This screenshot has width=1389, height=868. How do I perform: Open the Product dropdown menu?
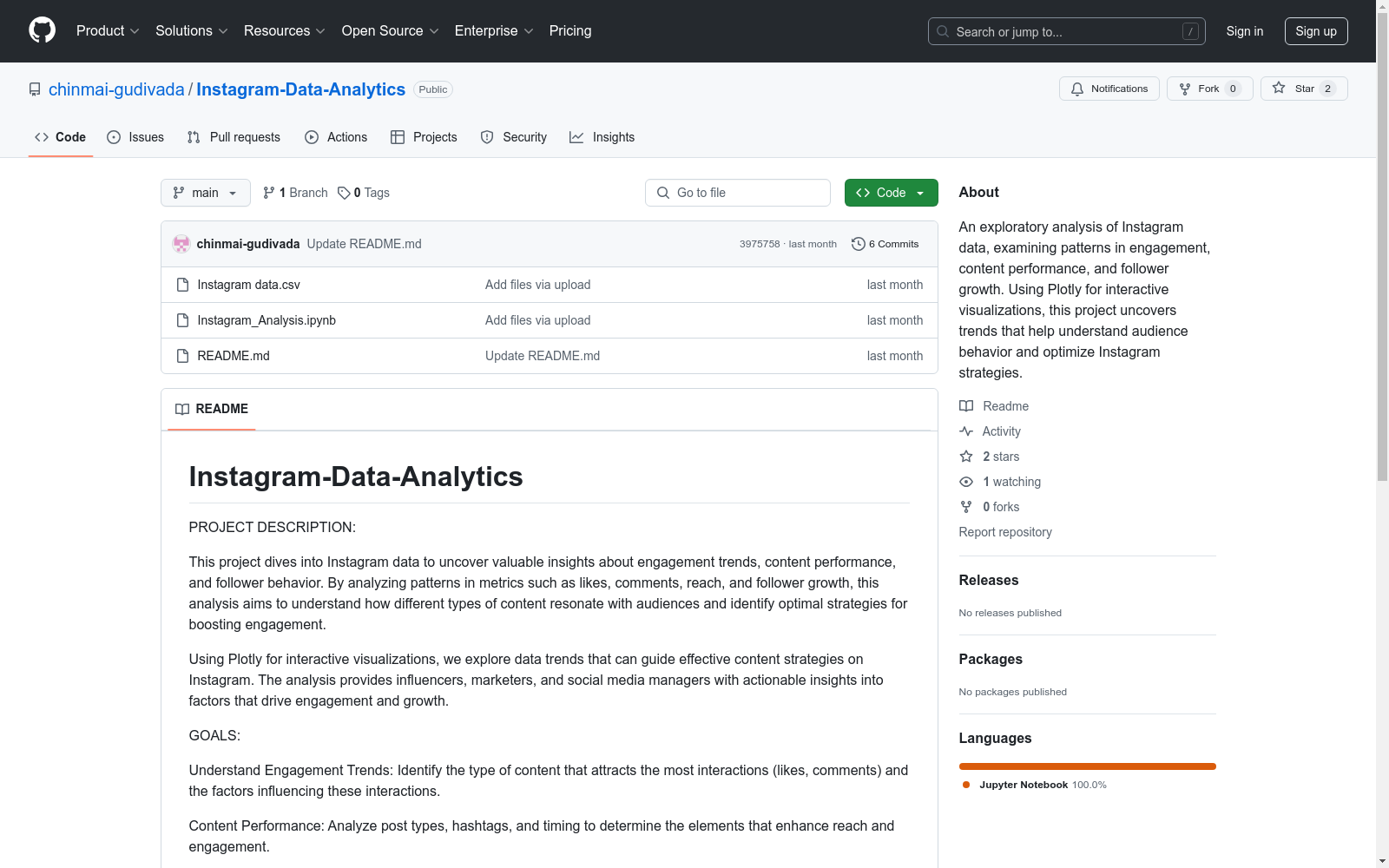[x=108, y=31]
